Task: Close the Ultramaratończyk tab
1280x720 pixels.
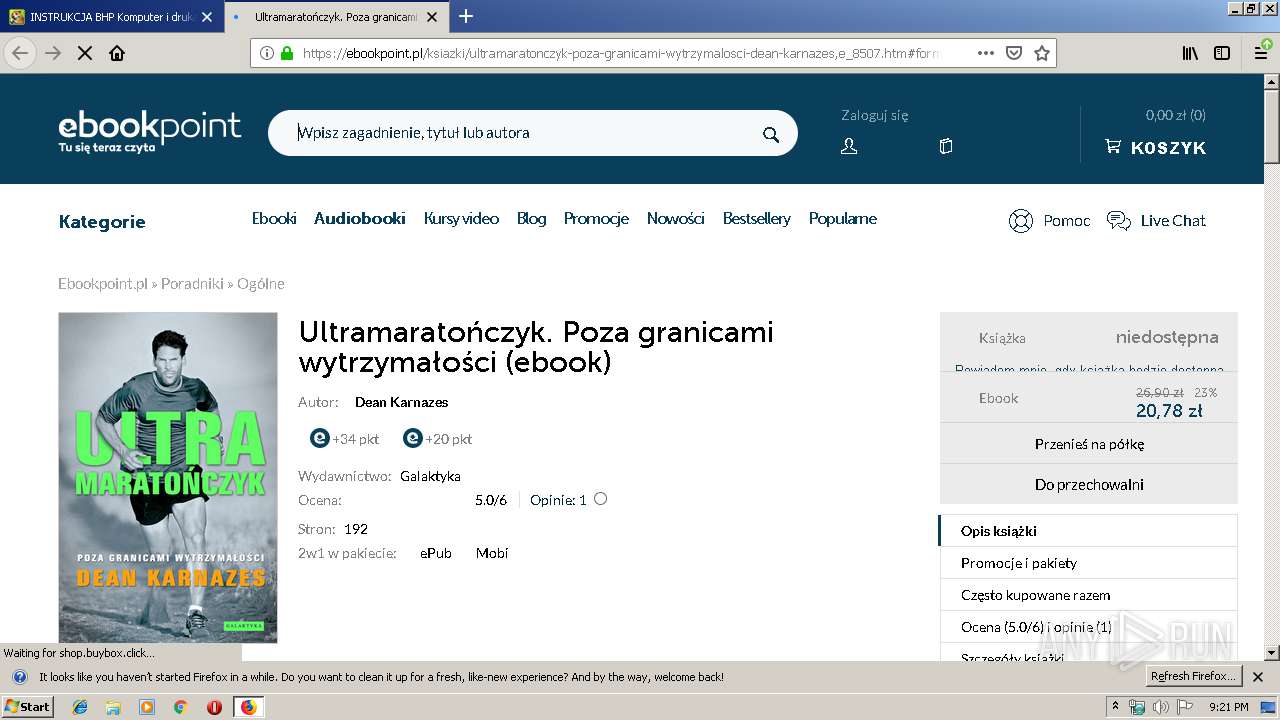Action: (x=433, y=17)
